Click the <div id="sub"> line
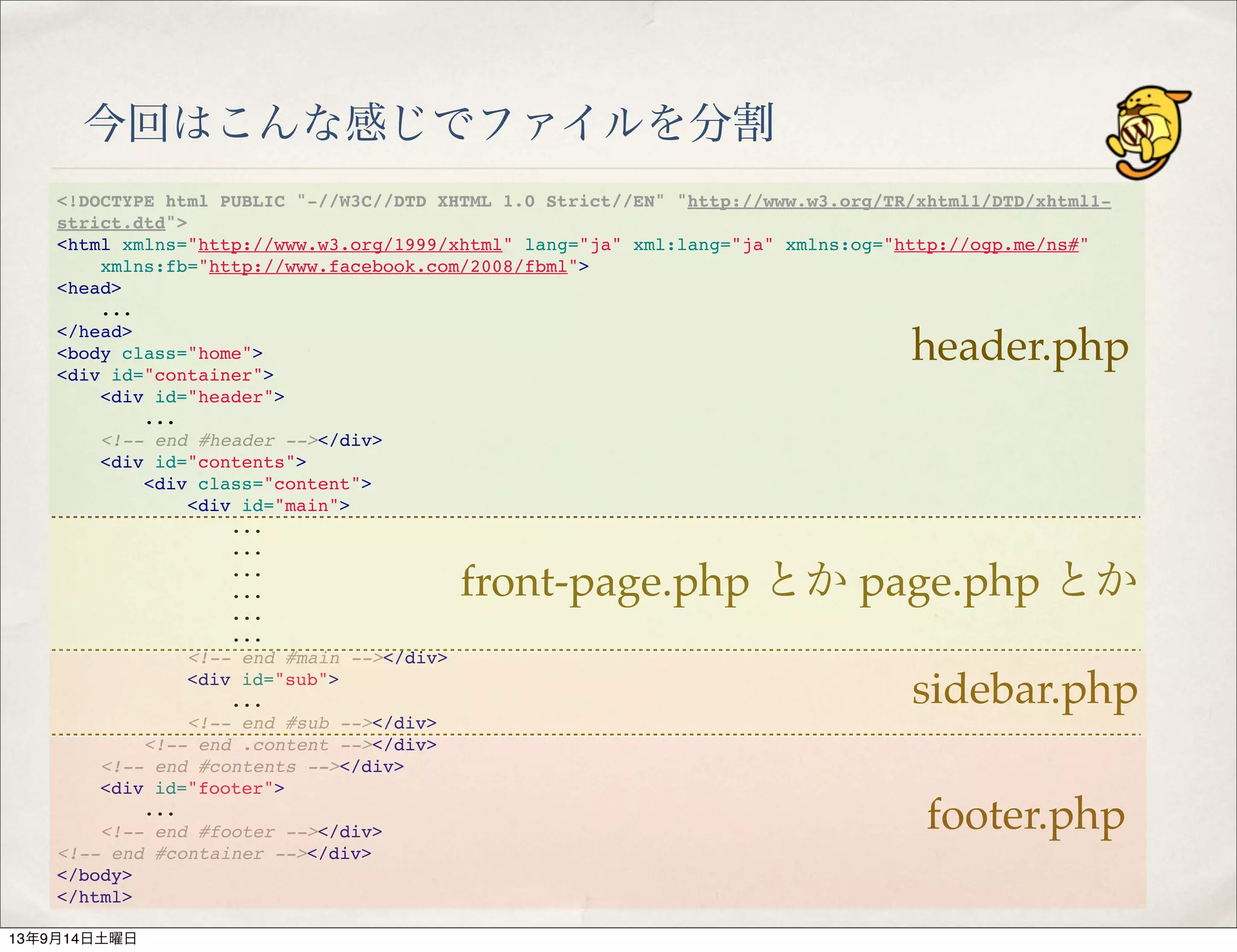1237x952 pixels. (x=263, y=680)
